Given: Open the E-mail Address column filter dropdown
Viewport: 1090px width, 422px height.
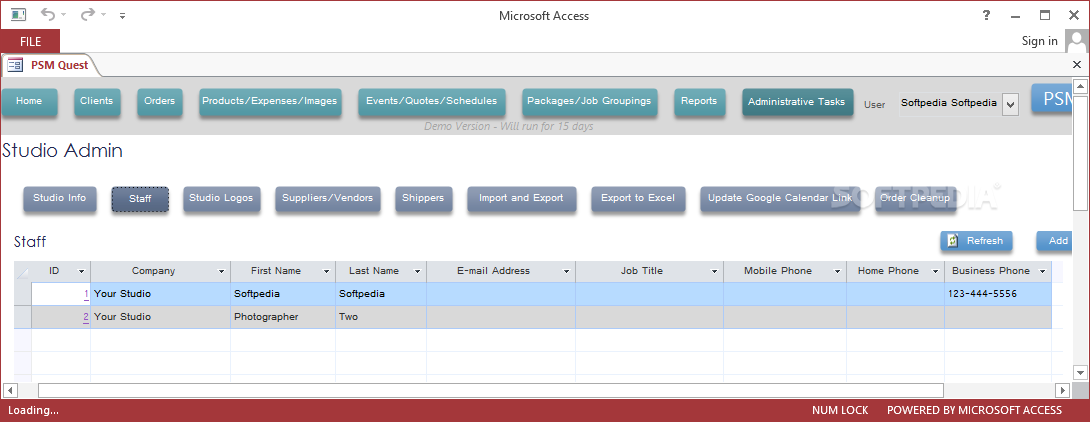Looking at the screenshot, I should 567,271.
